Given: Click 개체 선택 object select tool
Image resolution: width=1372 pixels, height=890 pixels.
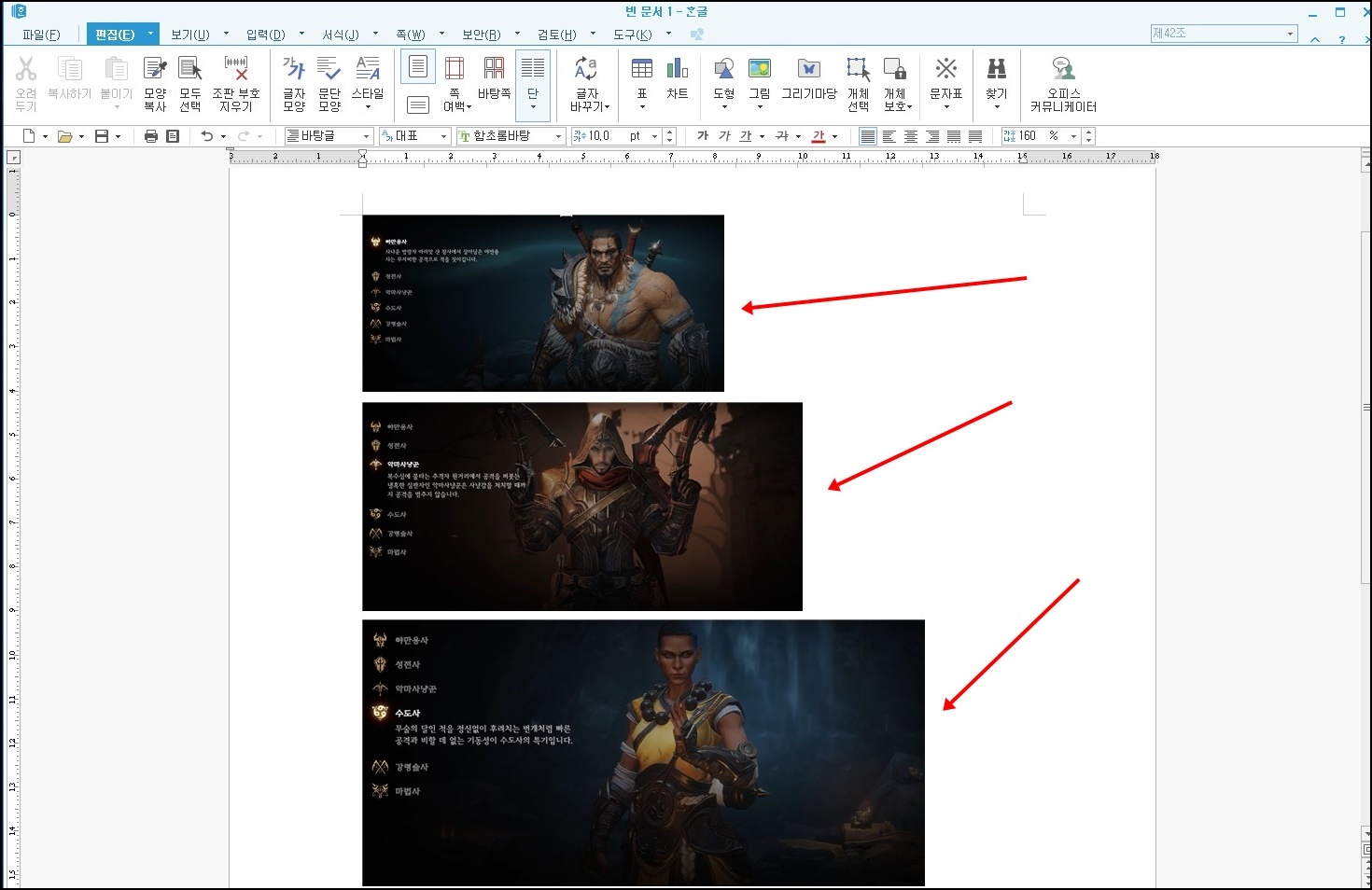Looking at the screenshot, I should tap(859, 84).
